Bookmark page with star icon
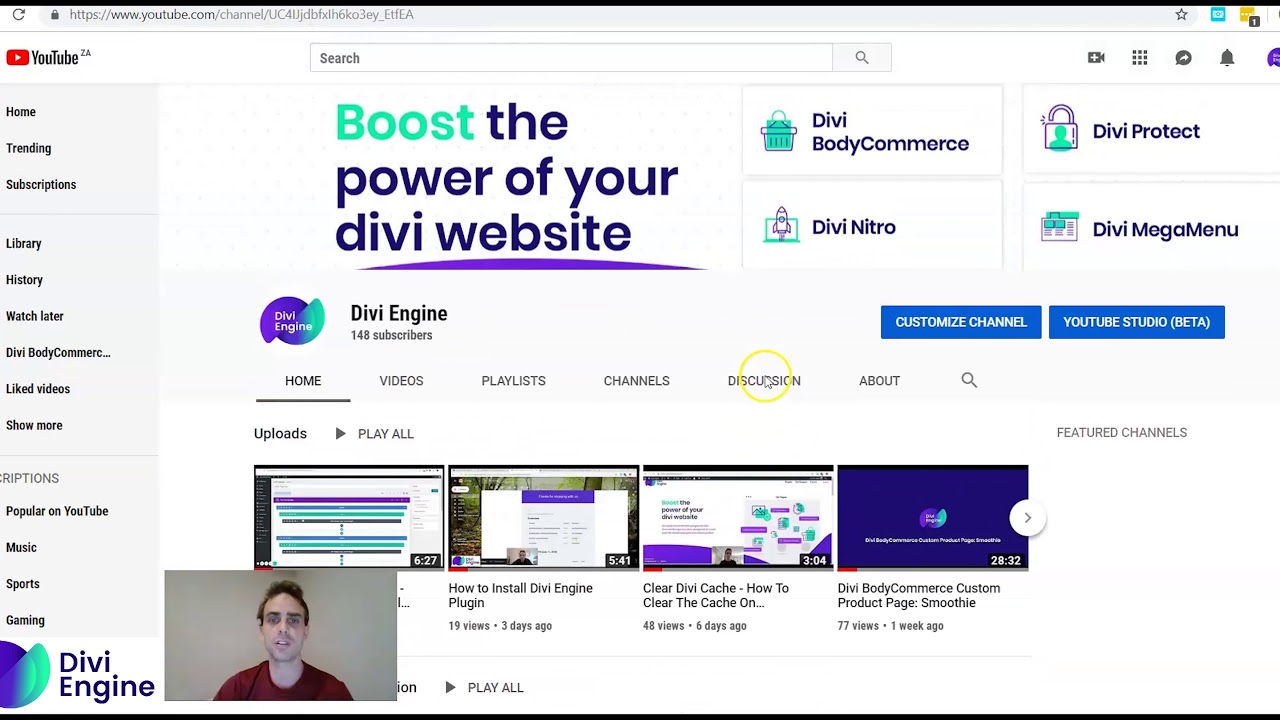Image resolution: width=1280 pixels, height=720 pixels. pyautogui.click(x=1182, y=15)
